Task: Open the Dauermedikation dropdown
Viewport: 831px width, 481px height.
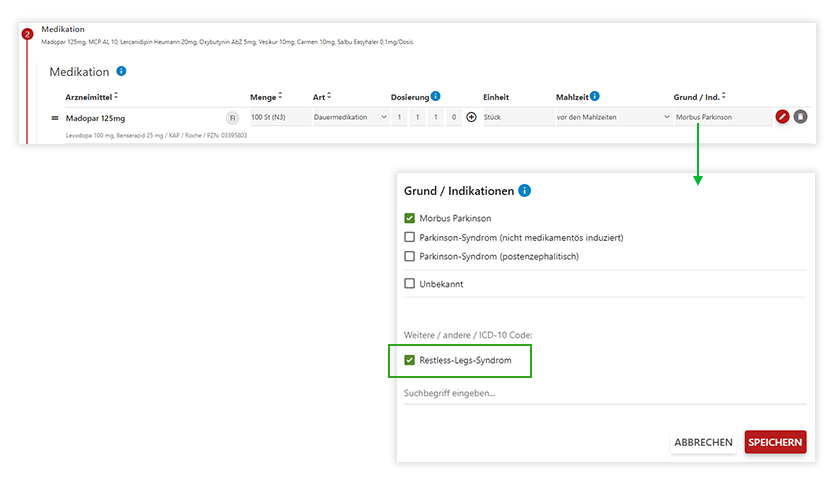Action: 350,117
